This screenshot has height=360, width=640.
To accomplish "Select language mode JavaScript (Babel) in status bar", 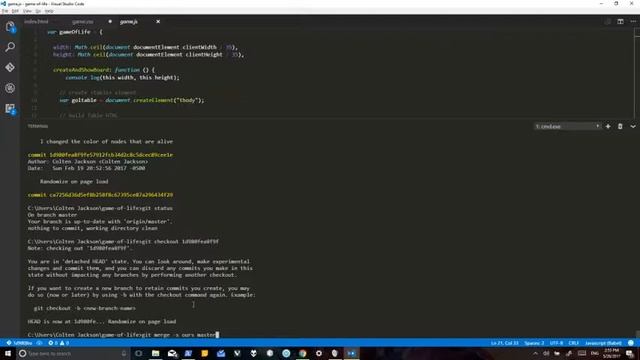I will click(603, 343).
